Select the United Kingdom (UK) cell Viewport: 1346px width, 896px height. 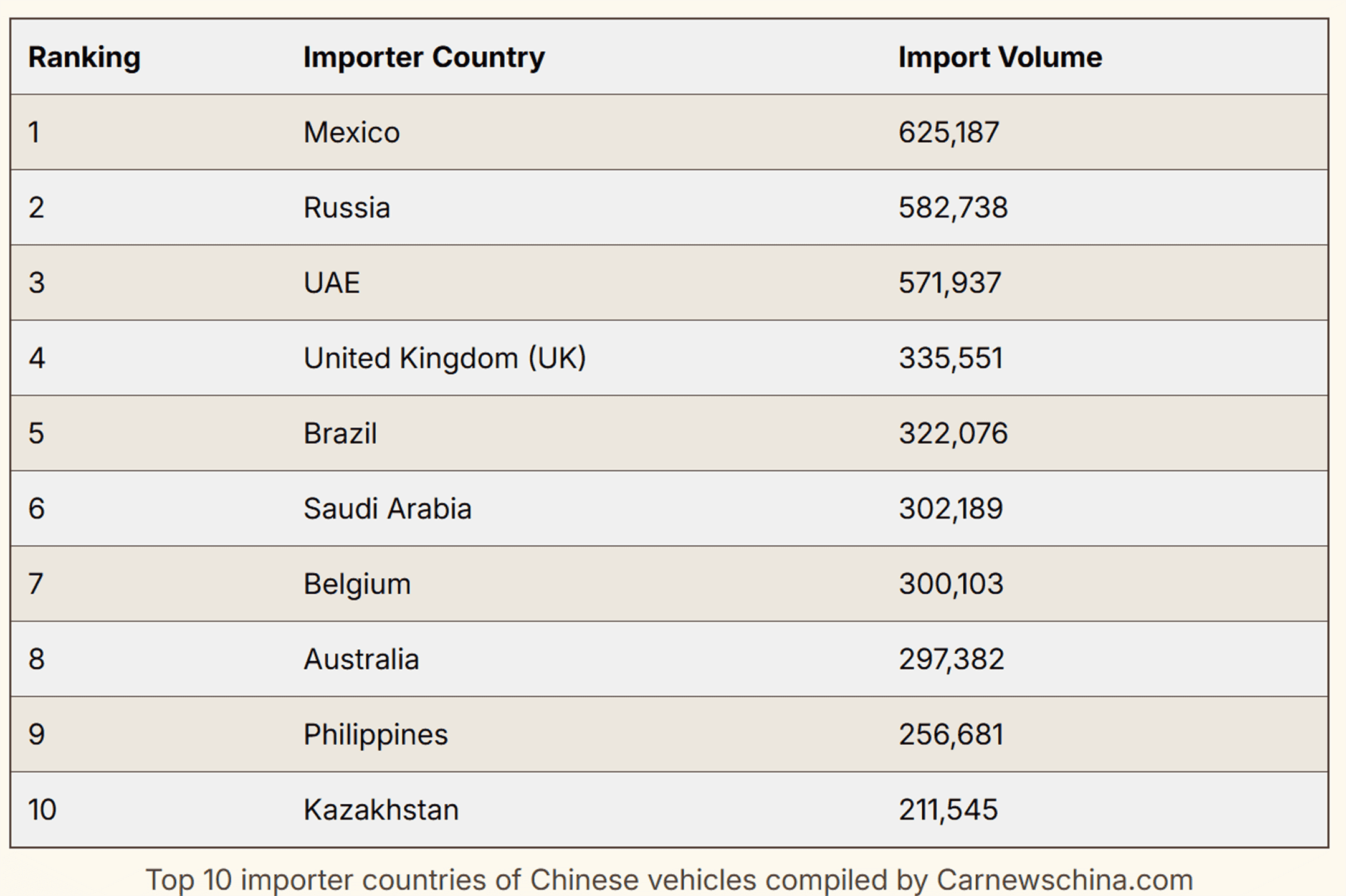click(x=444, y=358)
